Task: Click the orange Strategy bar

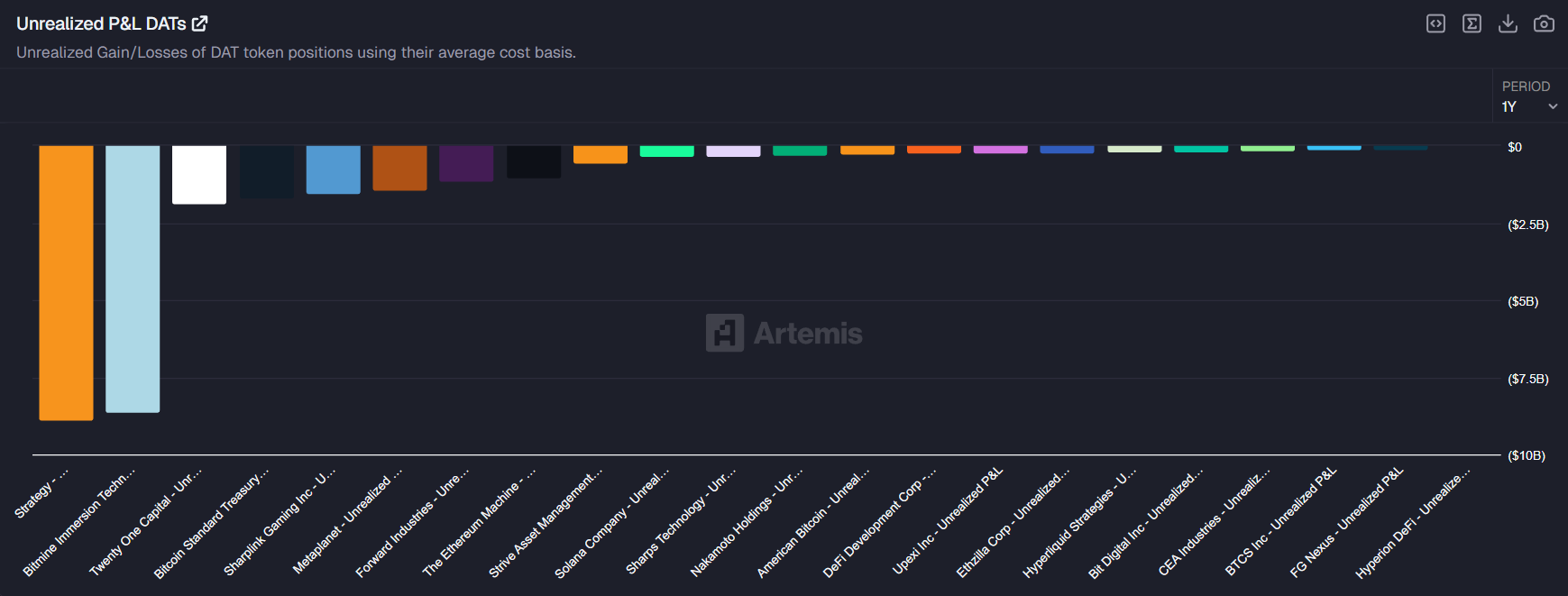Action: pyautogui.click(x=66, y=282)
